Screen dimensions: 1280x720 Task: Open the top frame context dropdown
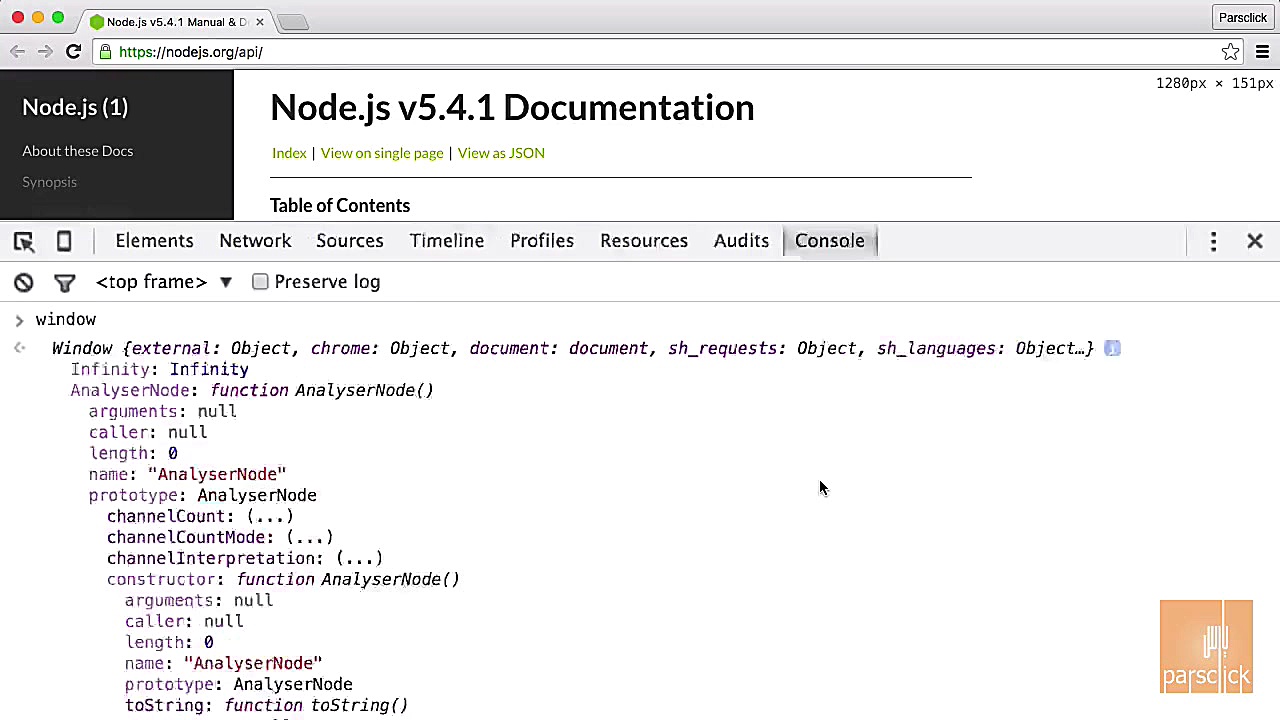tap(163, 282)
